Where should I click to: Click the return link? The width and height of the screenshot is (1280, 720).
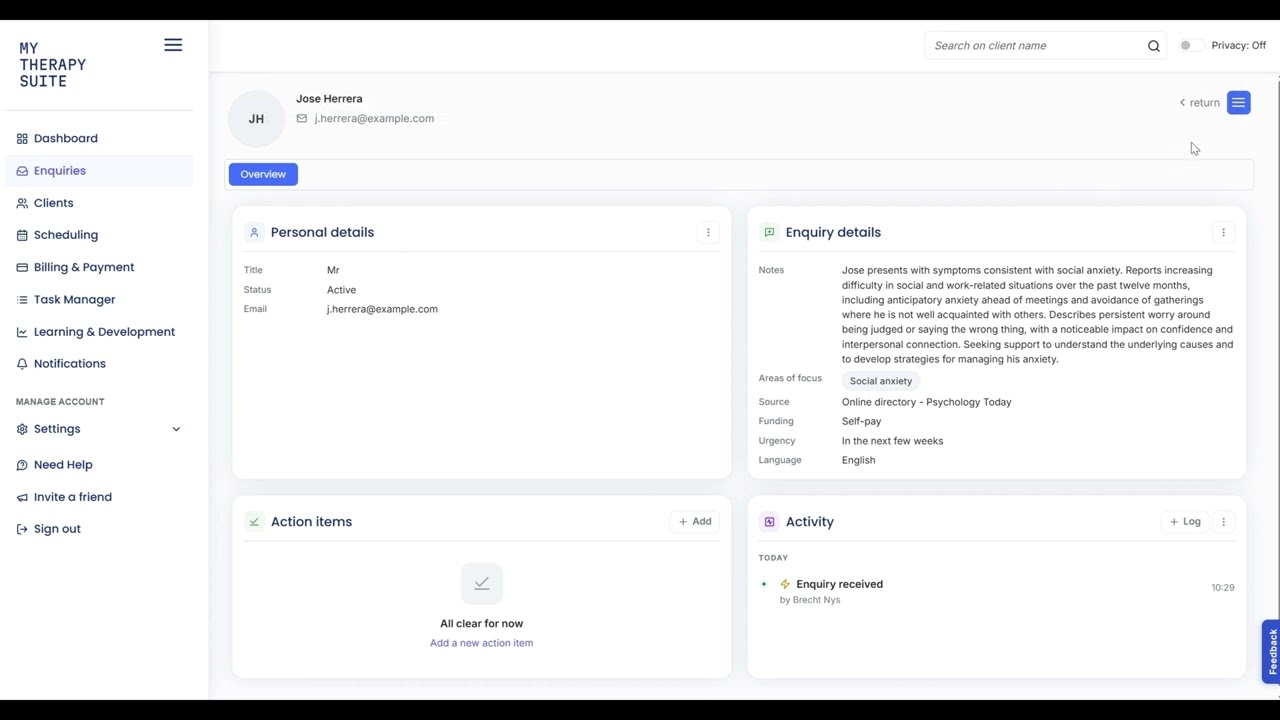(x=1199, y=102)
